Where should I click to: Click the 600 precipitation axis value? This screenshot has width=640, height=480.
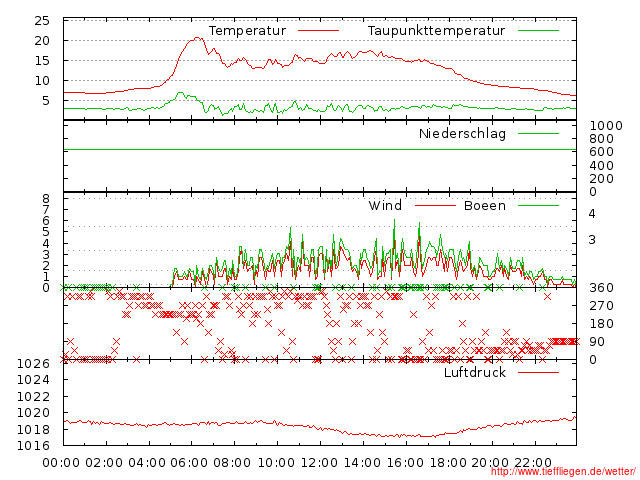602,152
